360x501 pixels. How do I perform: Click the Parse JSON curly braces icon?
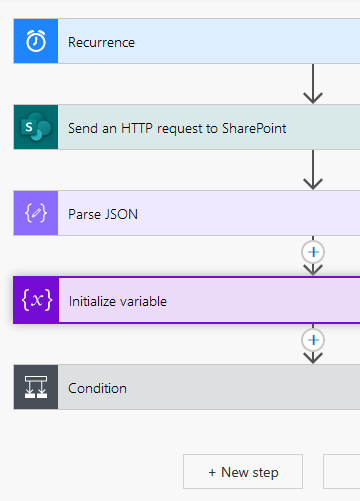click(x=36, y=213)
